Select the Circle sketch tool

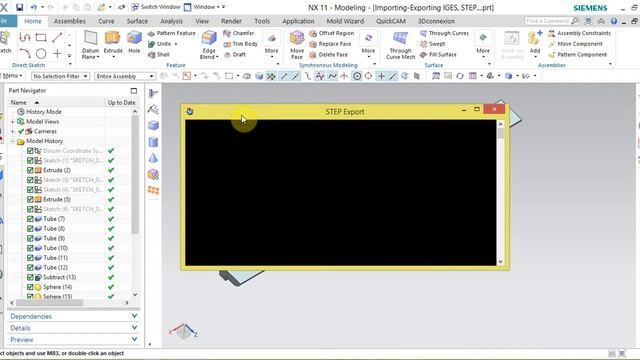(x=41, y=53)
